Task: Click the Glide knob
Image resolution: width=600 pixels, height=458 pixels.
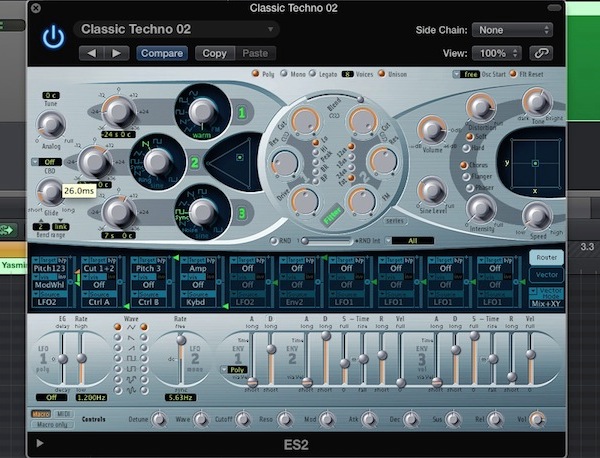Action: 50,191
